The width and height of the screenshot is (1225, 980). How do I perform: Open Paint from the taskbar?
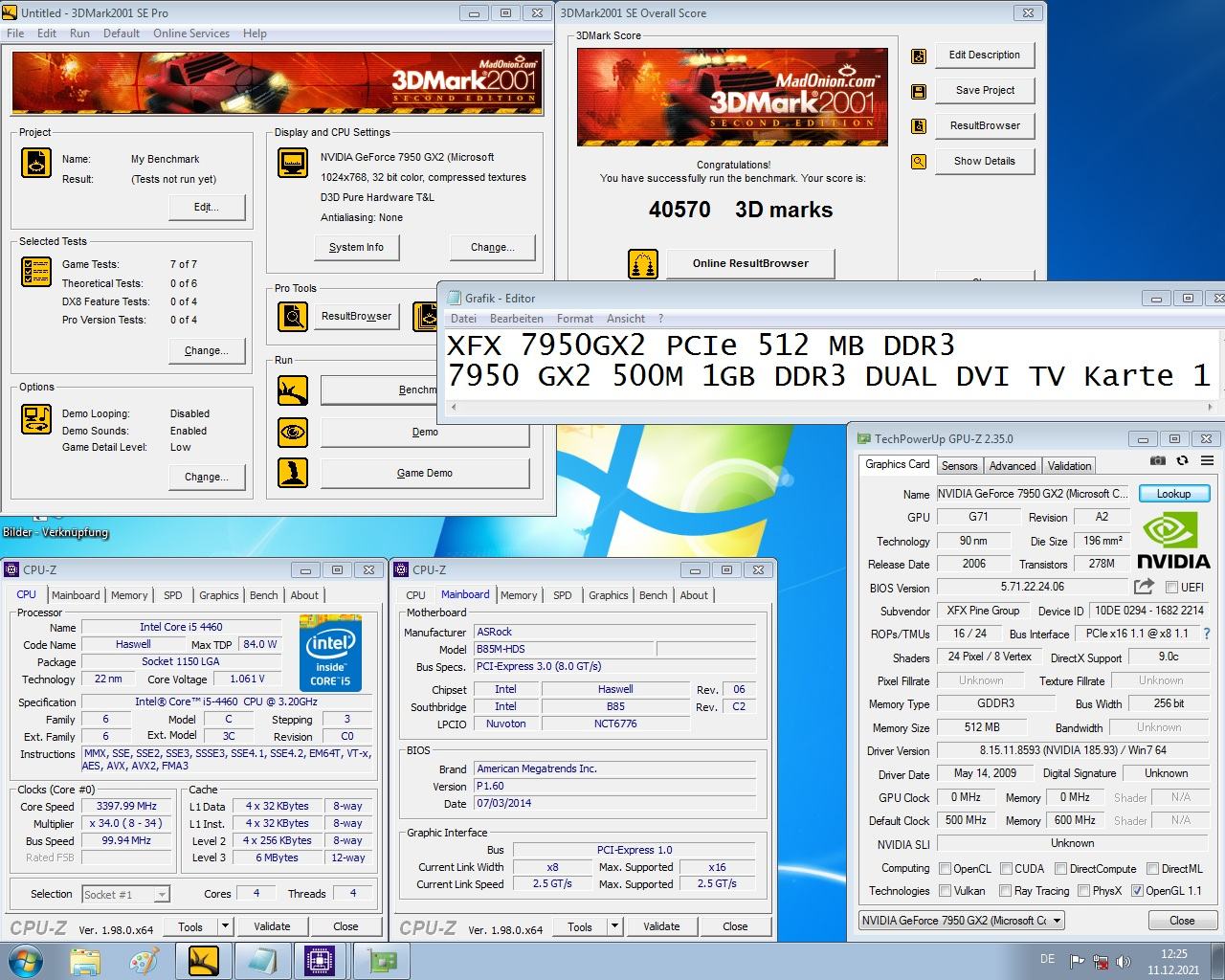[145, 960]
